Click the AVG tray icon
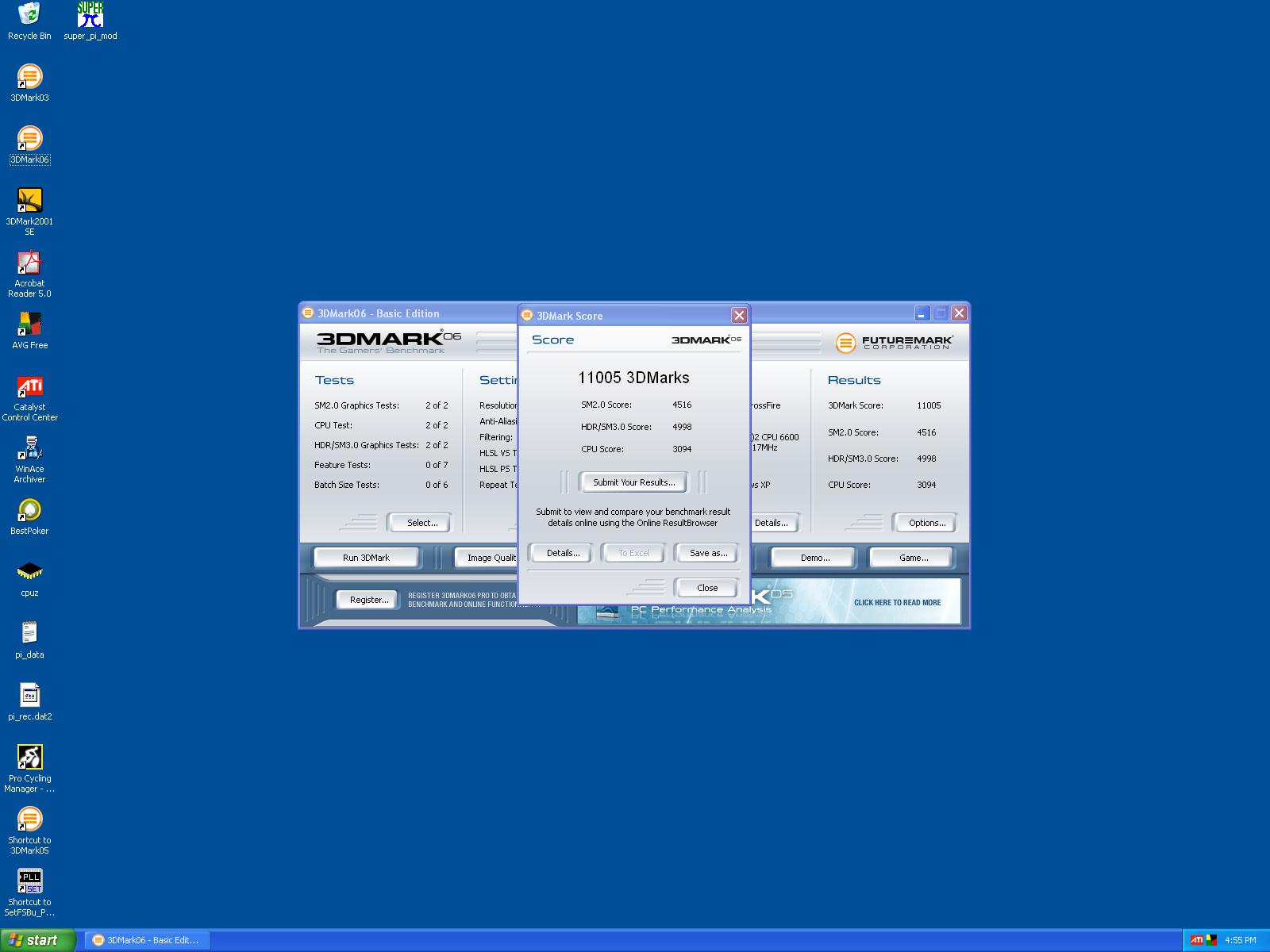The image size is (1270, 952). point(1212,940)
